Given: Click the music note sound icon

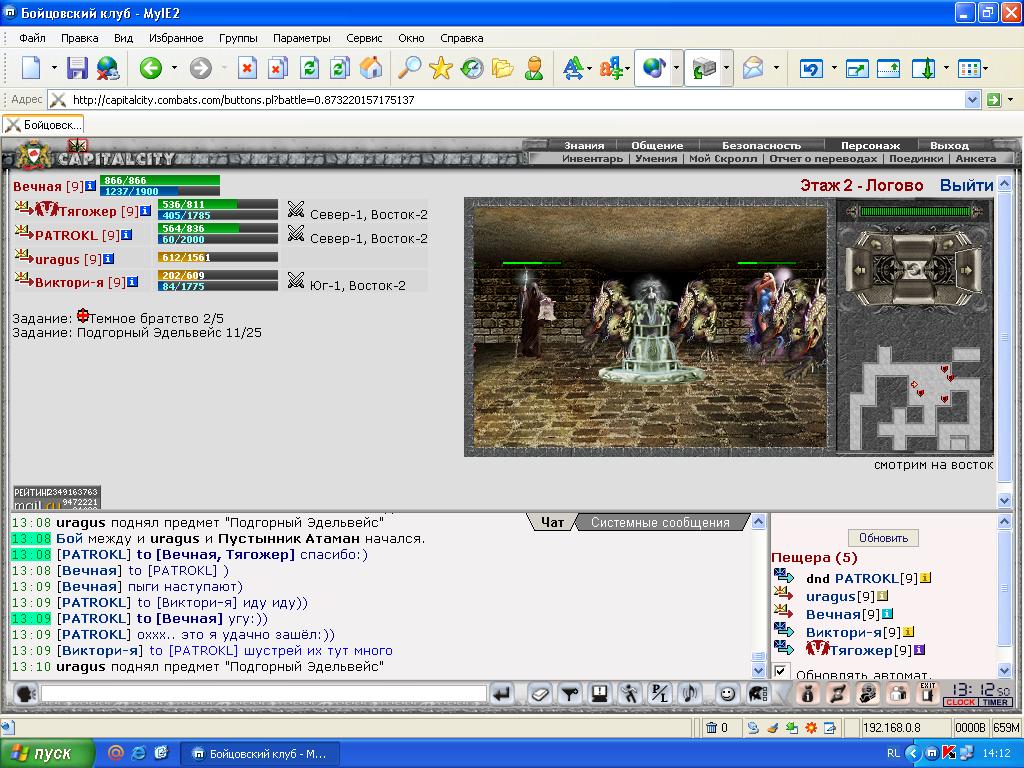Looking at the screenshot, I should click(690, 694).
